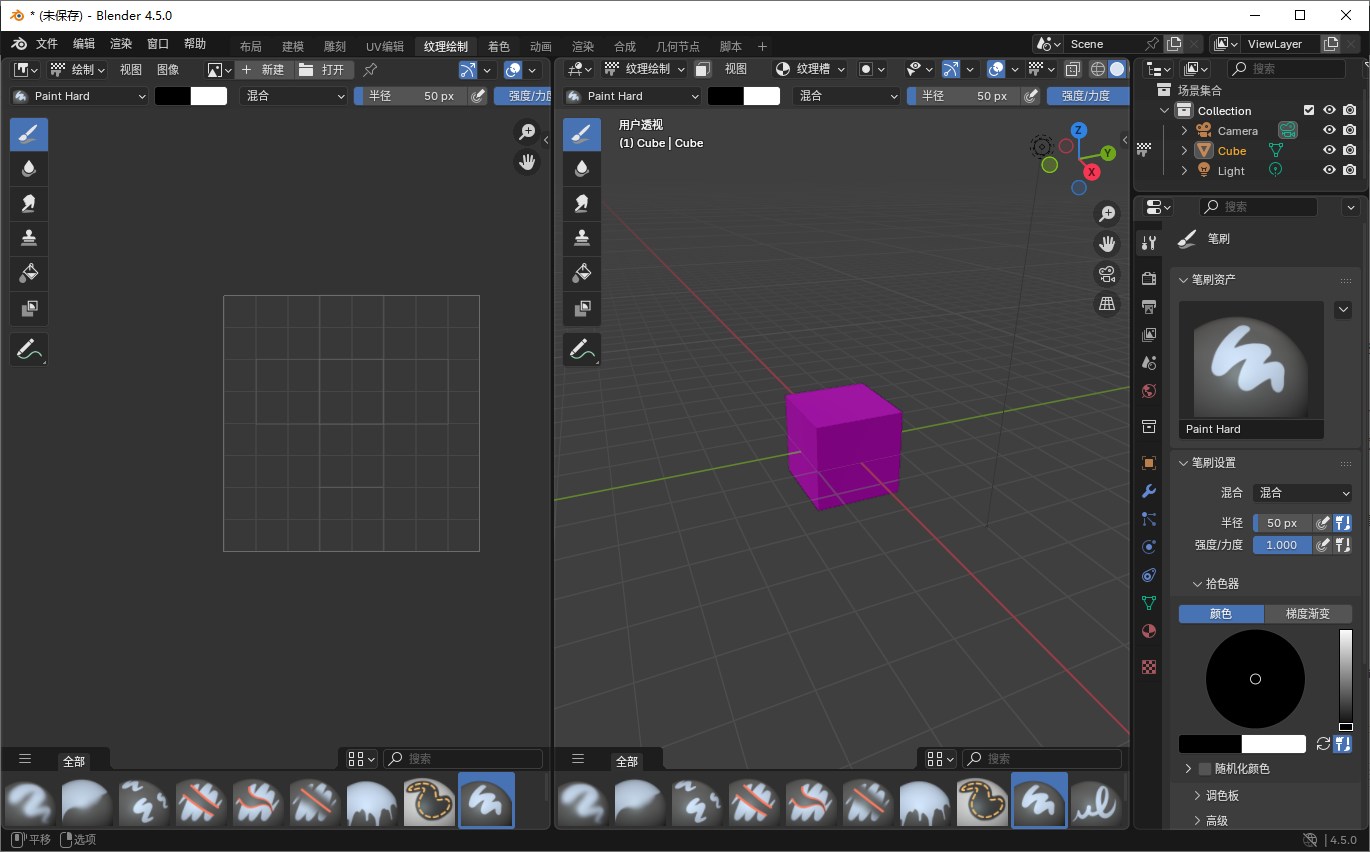Select the Fill tool in the 3D viewport toolbar
Viewport: 1370px width, 852px height.
pos(582,273)
